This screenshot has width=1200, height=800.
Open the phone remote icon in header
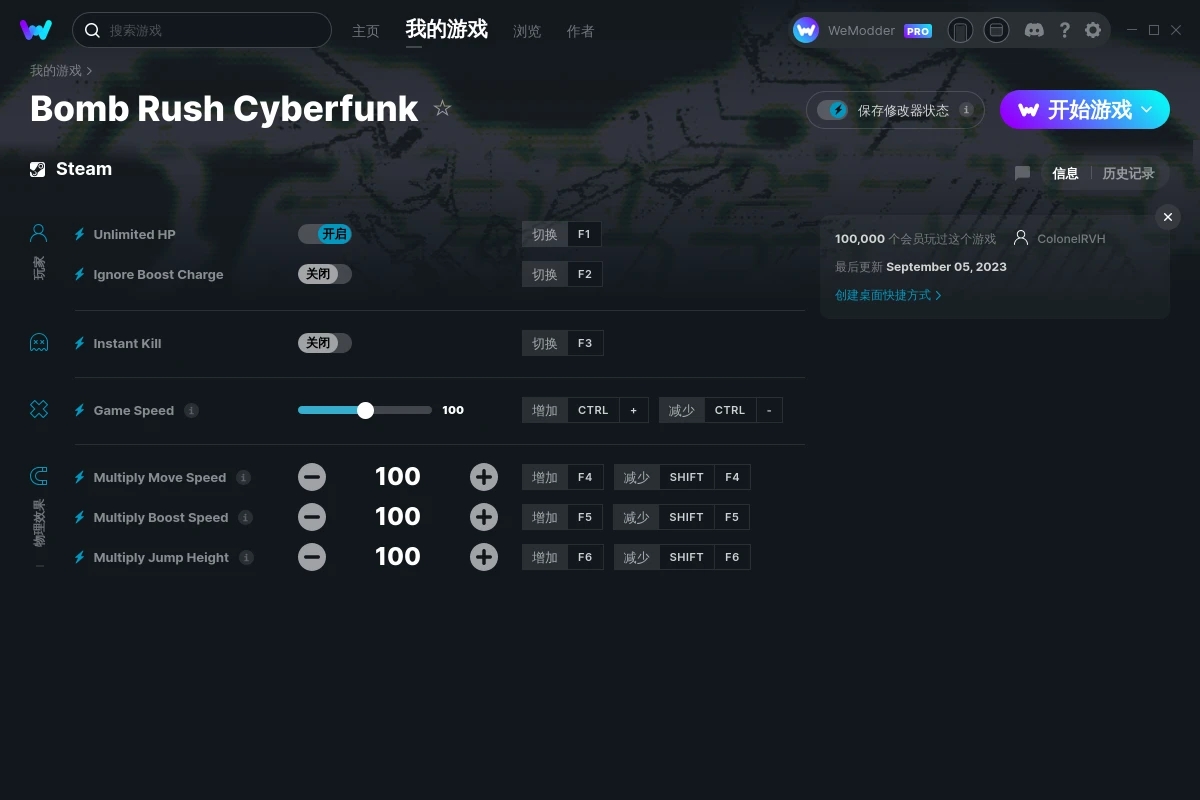960,30
